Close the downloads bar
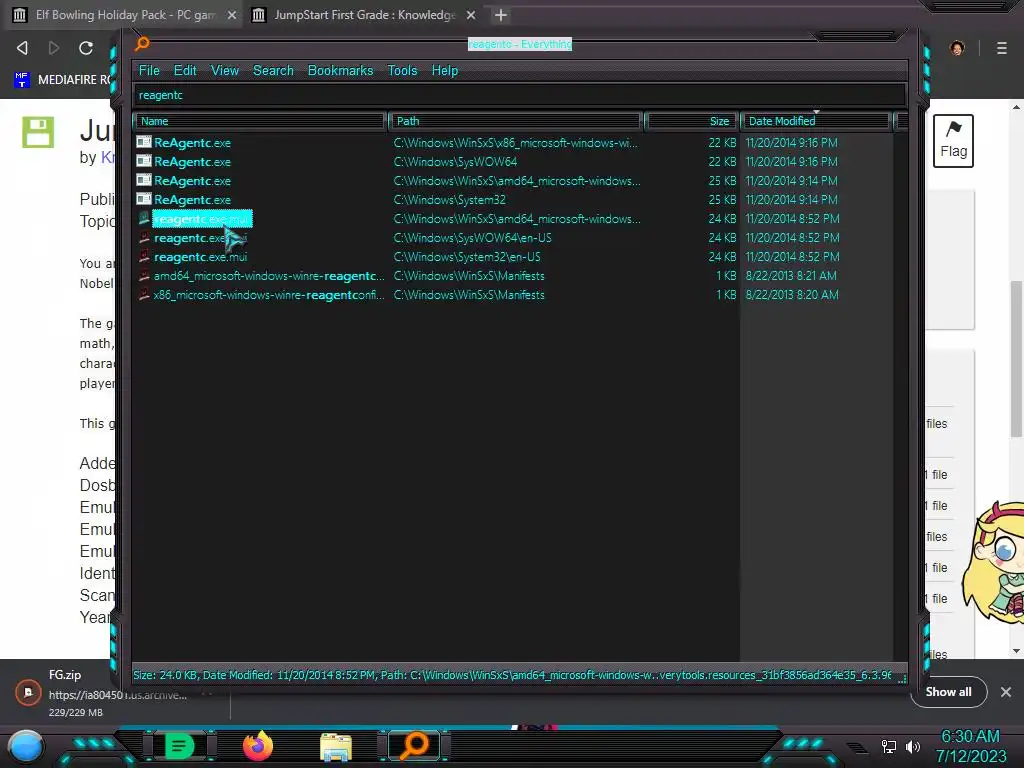This screenshot has height=768, width=1024. click(x=1006, y=692)
